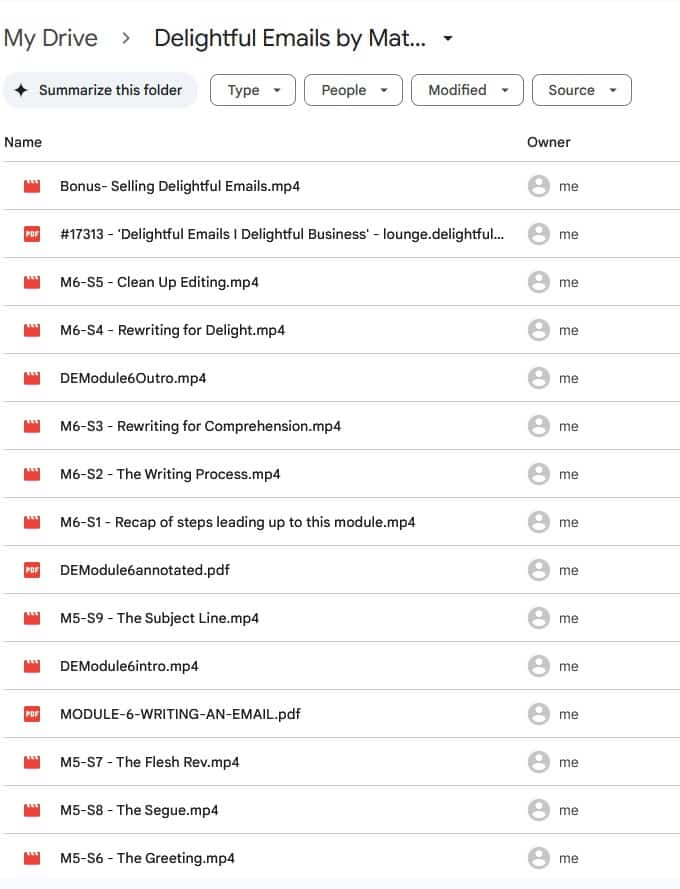Open the Modified filter dropdown

pyautogui.click(x=467, y=90)
